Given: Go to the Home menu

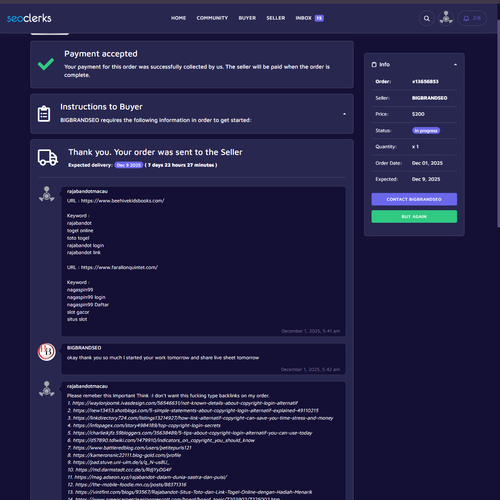Looking at the screenshot, I should click(178, 18).
